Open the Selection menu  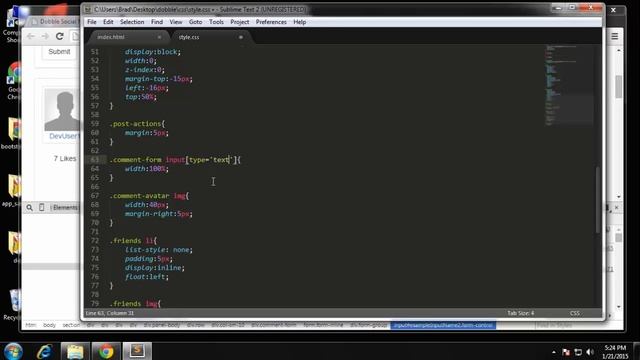132,22
